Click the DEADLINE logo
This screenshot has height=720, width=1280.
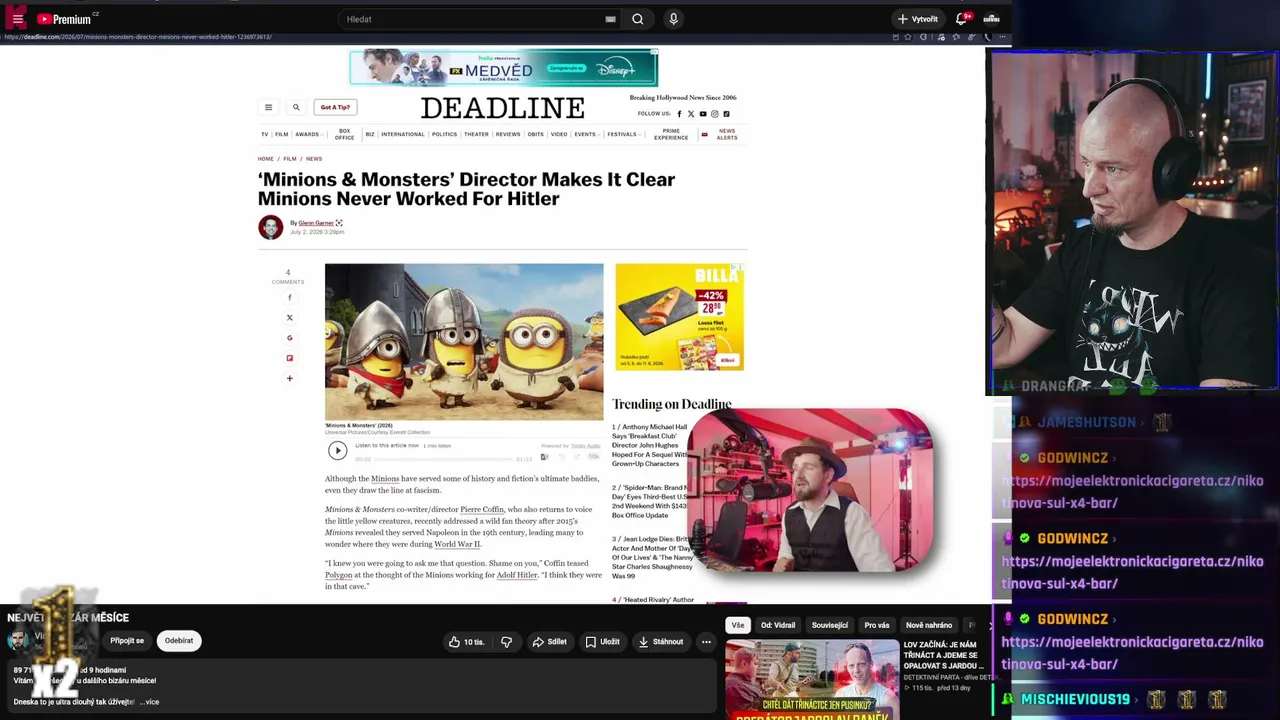(503, 107)
